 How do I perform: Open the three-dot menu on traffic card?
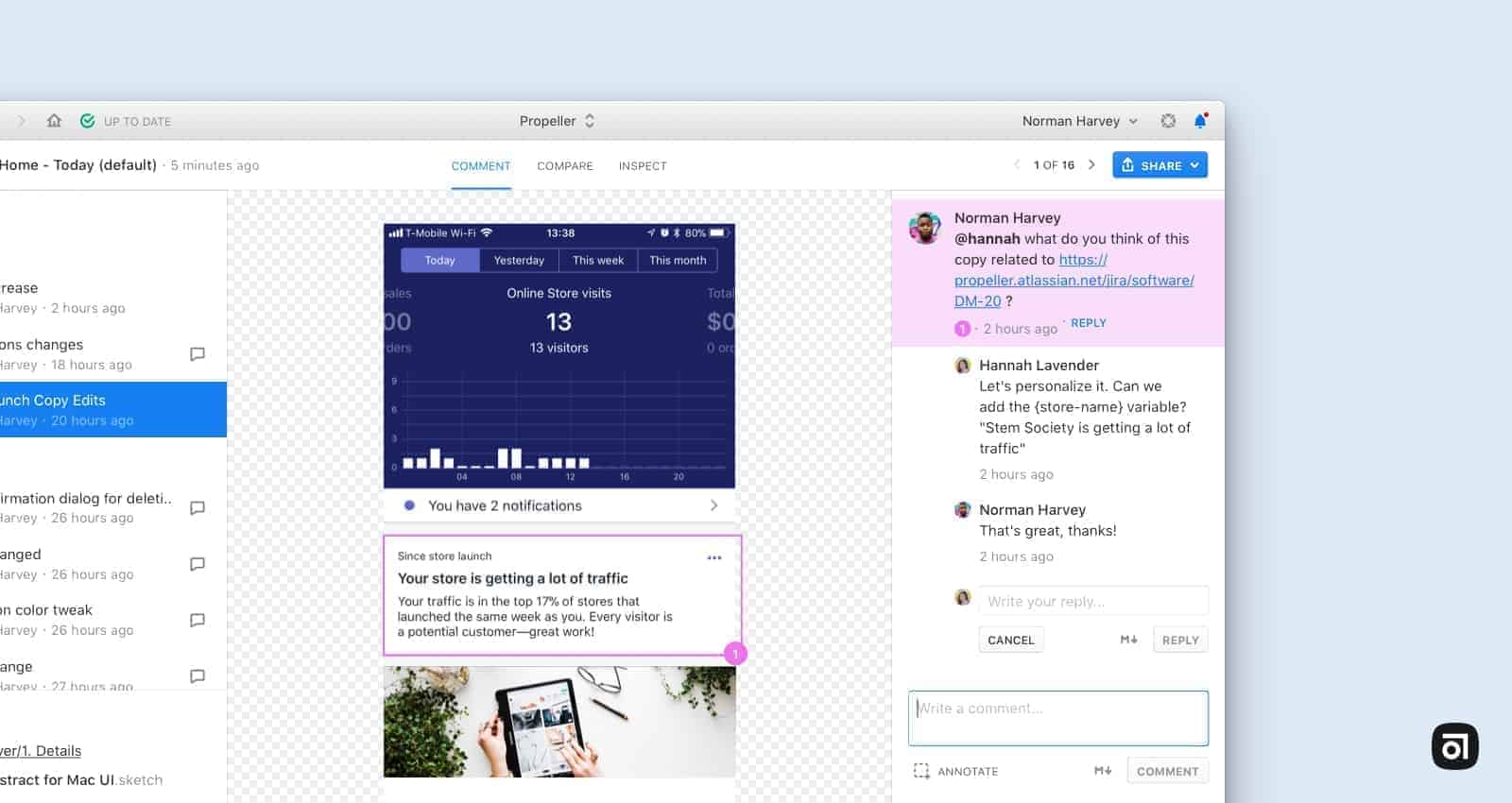point(714,557)
